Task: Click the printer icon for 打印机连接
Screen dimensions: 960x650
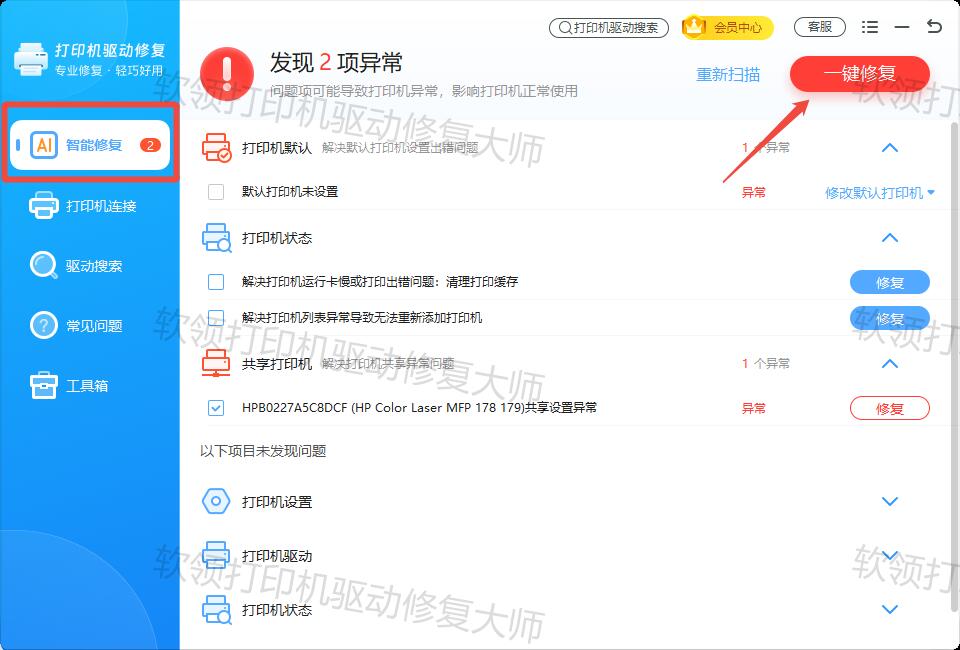Action: [44, 206]
